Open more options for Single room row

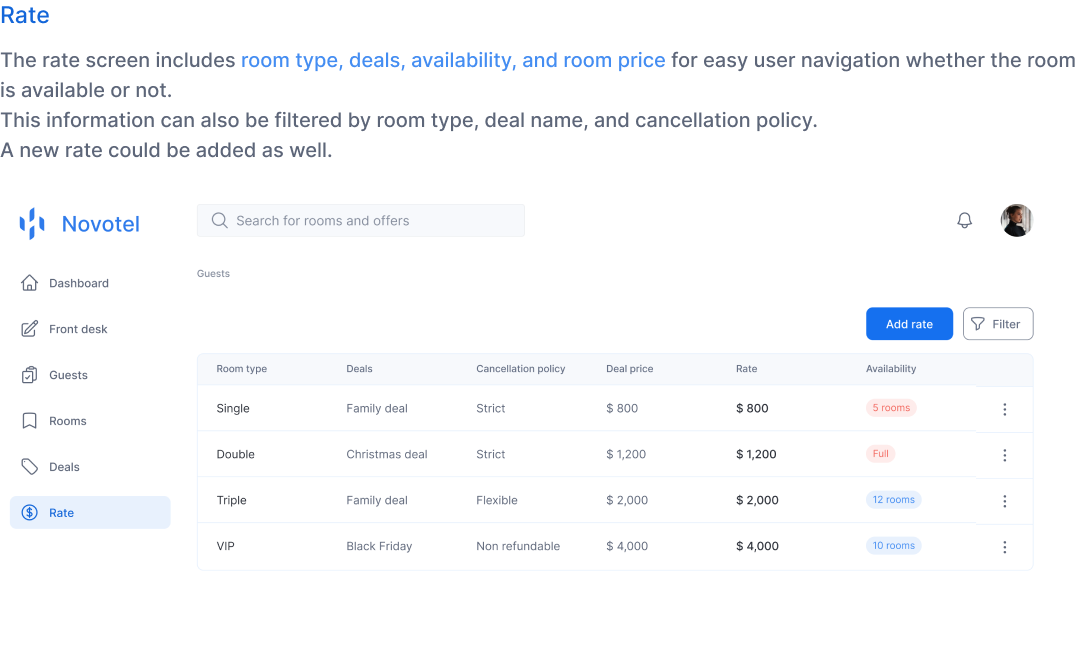pyautogui.click(x=1004, y=409)
